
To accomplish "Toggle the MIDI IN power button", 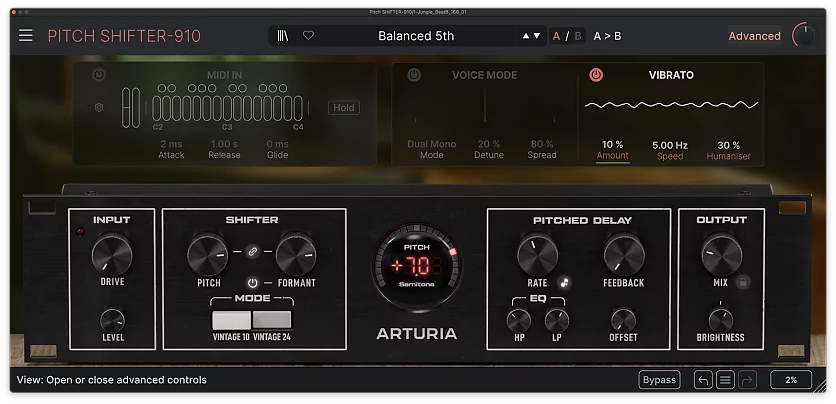I will 99,75.
